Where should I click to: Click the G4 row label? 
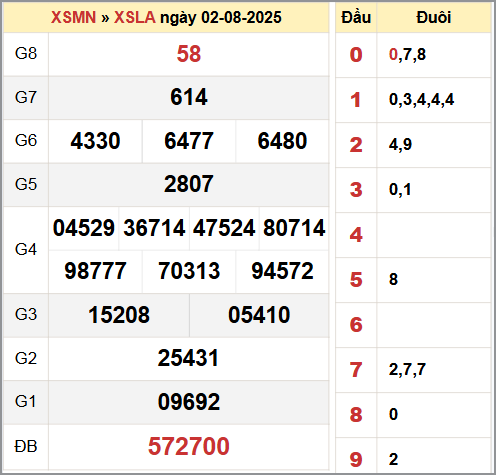[x=26, y=249]
